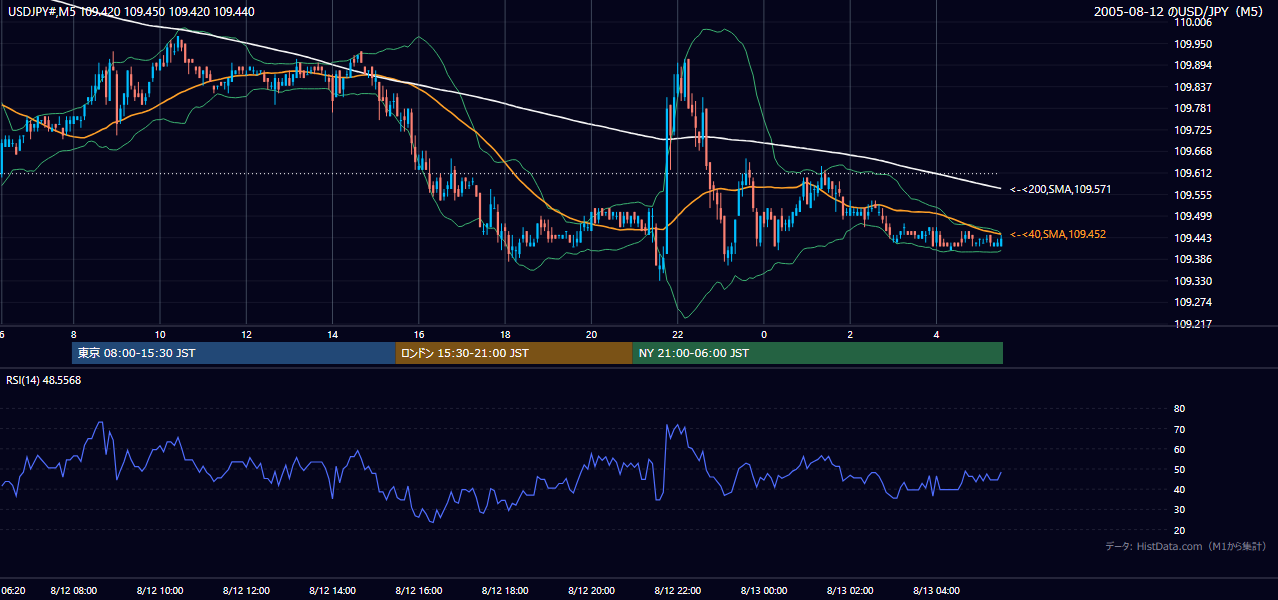Click hour label 14 under the price chart
This screenshot has width=1278, height=600.
(x=332, y=334)
